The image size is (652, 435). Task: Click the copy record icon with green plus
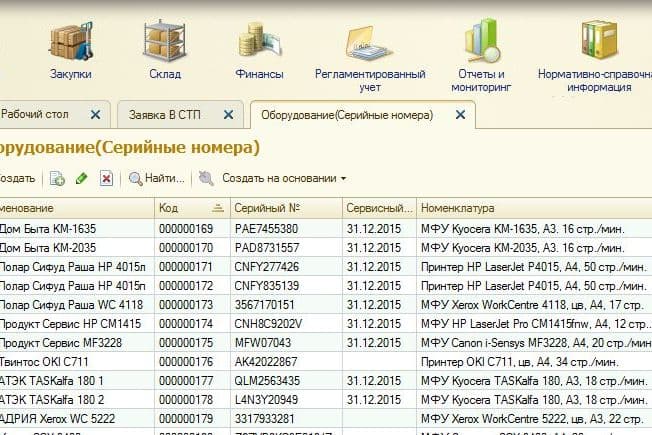click(57, 179)
